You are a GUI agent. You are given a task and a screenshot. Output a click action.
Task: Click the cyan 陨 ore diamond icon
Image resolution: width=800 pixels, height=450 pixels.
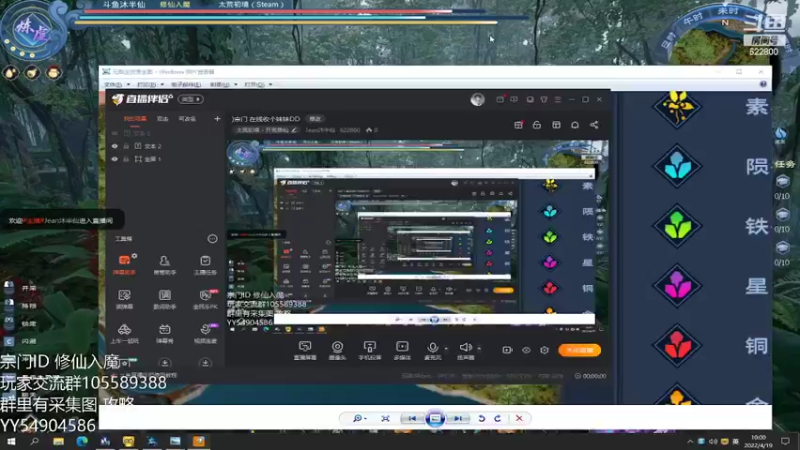coord(678,166)
